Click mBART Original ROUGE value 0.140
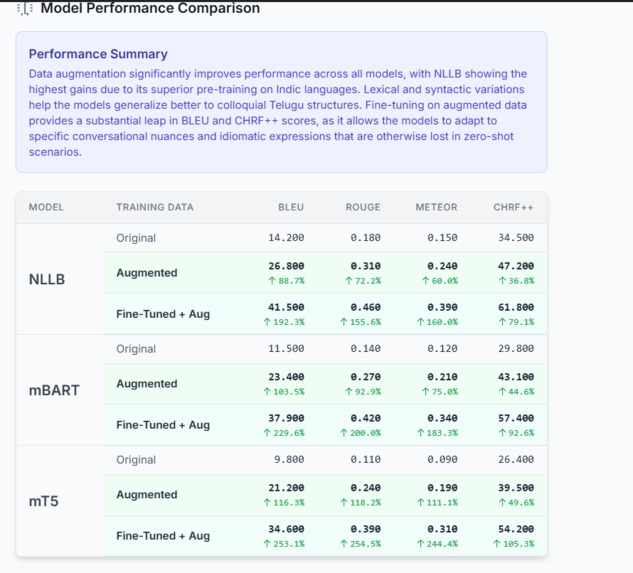Screen dimensions: 633x573 (x=365, y=348)
